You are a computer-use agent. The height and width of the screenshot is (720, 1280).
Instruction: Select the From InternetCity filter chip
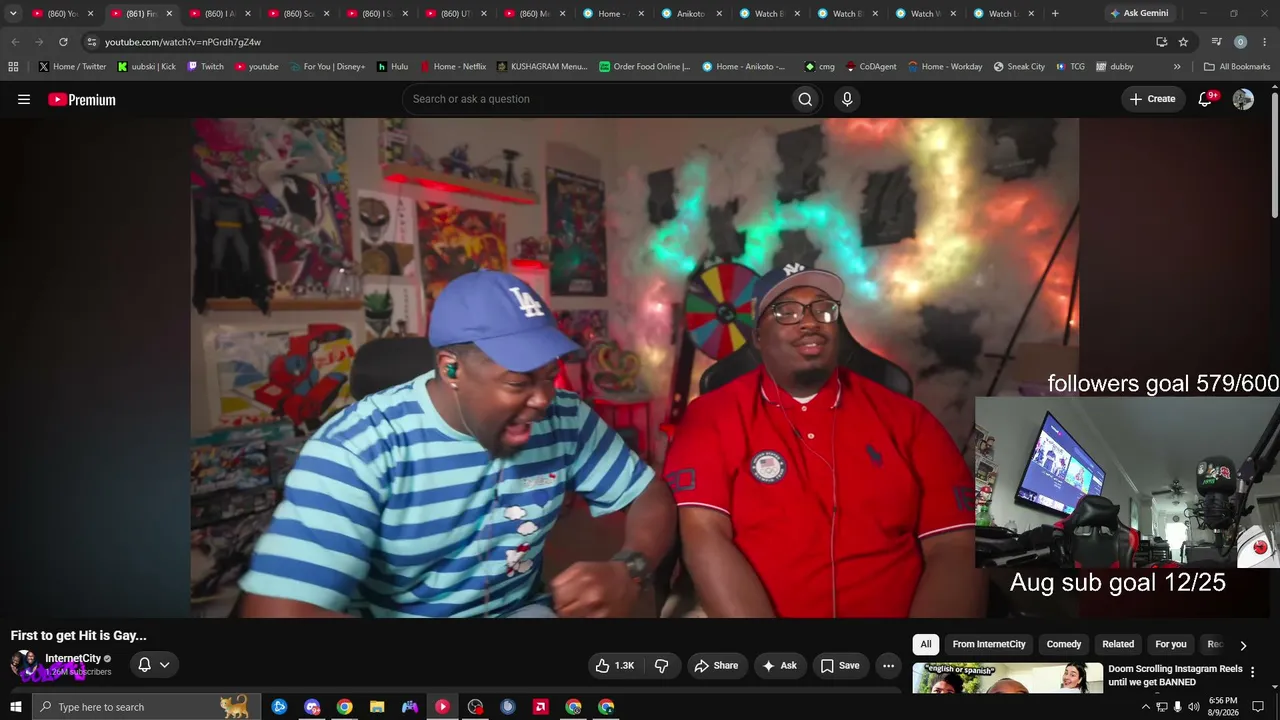point(989,644)
